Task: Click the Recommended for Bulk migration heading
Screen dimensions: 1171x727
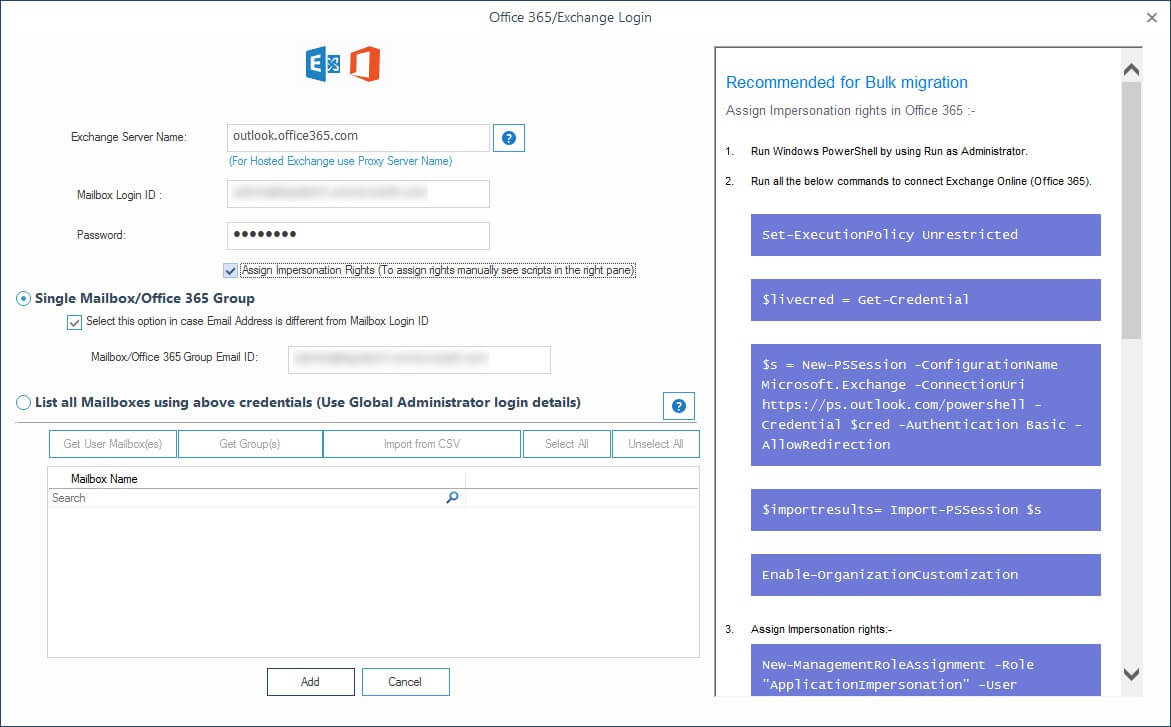Action: pos(846,82)
